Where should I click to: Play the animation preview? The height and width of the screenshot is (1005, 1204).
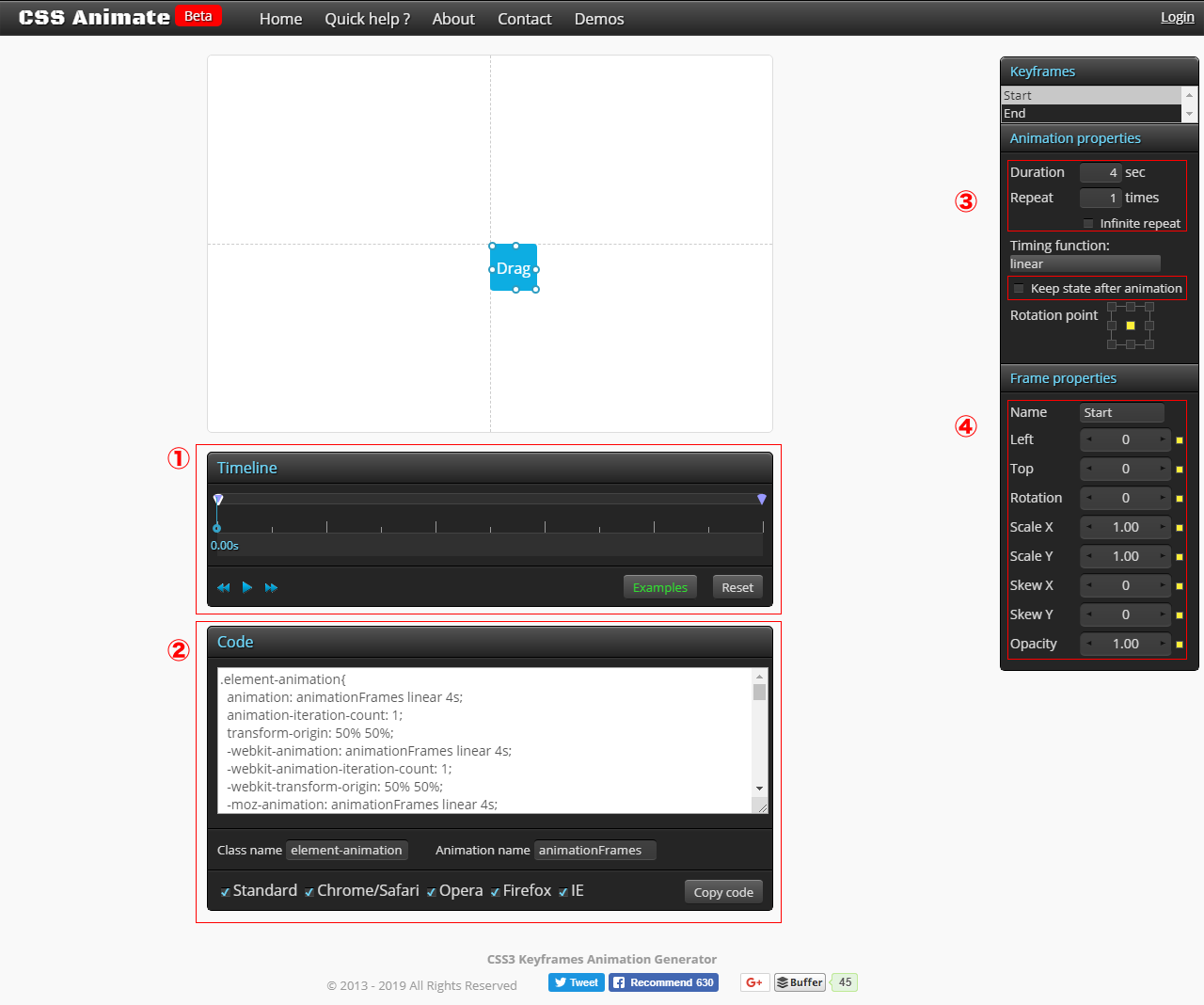[246, 586]
